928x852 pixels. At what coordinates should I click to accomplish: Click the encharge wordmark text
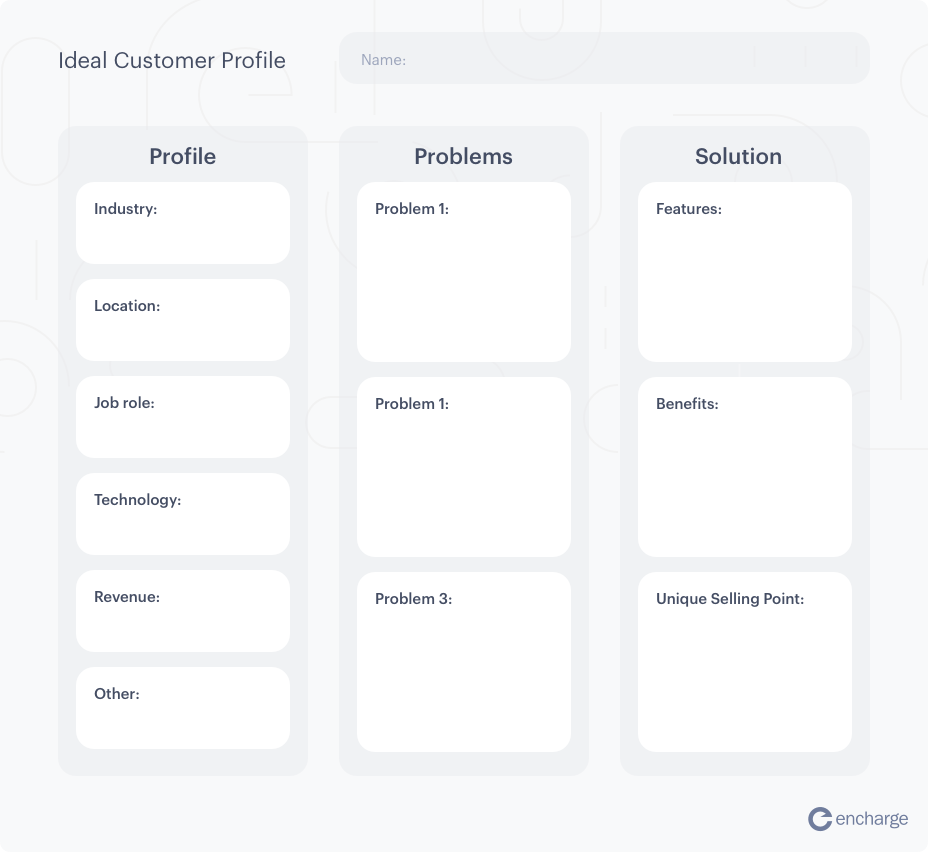pos(871,819)
